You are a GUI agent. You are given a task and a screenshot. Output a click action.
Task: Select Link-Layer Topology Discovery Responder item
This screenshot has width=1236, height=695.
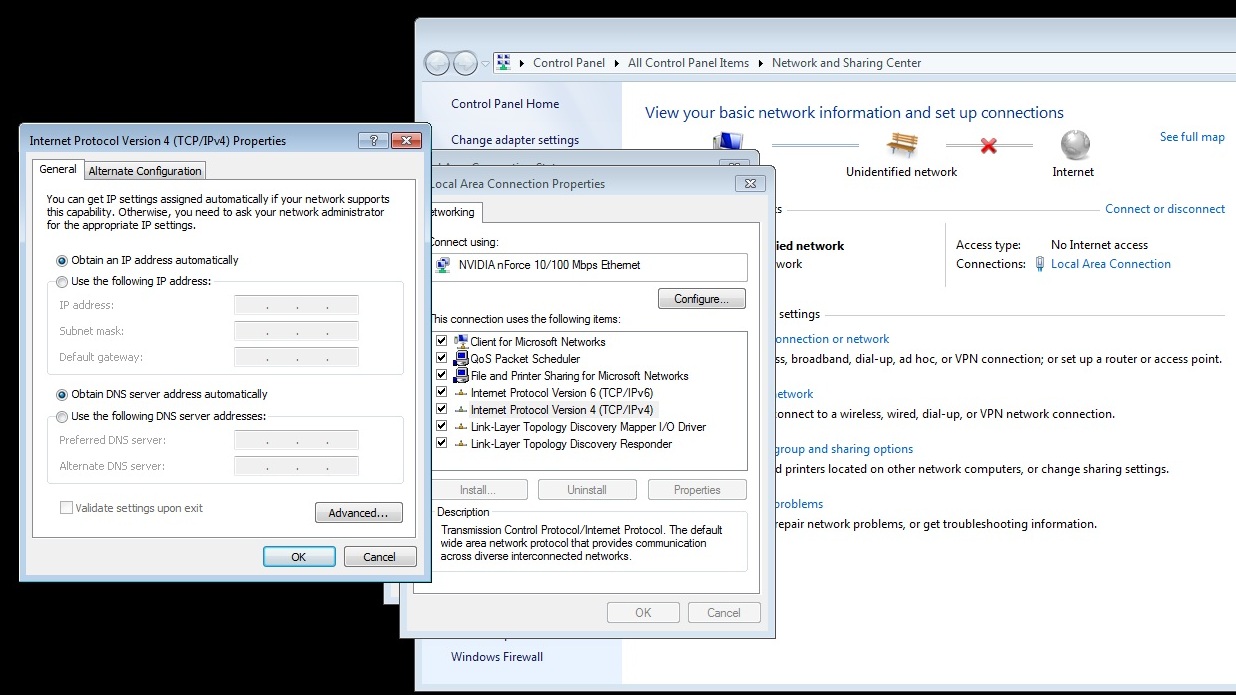[x=571, y=444]
